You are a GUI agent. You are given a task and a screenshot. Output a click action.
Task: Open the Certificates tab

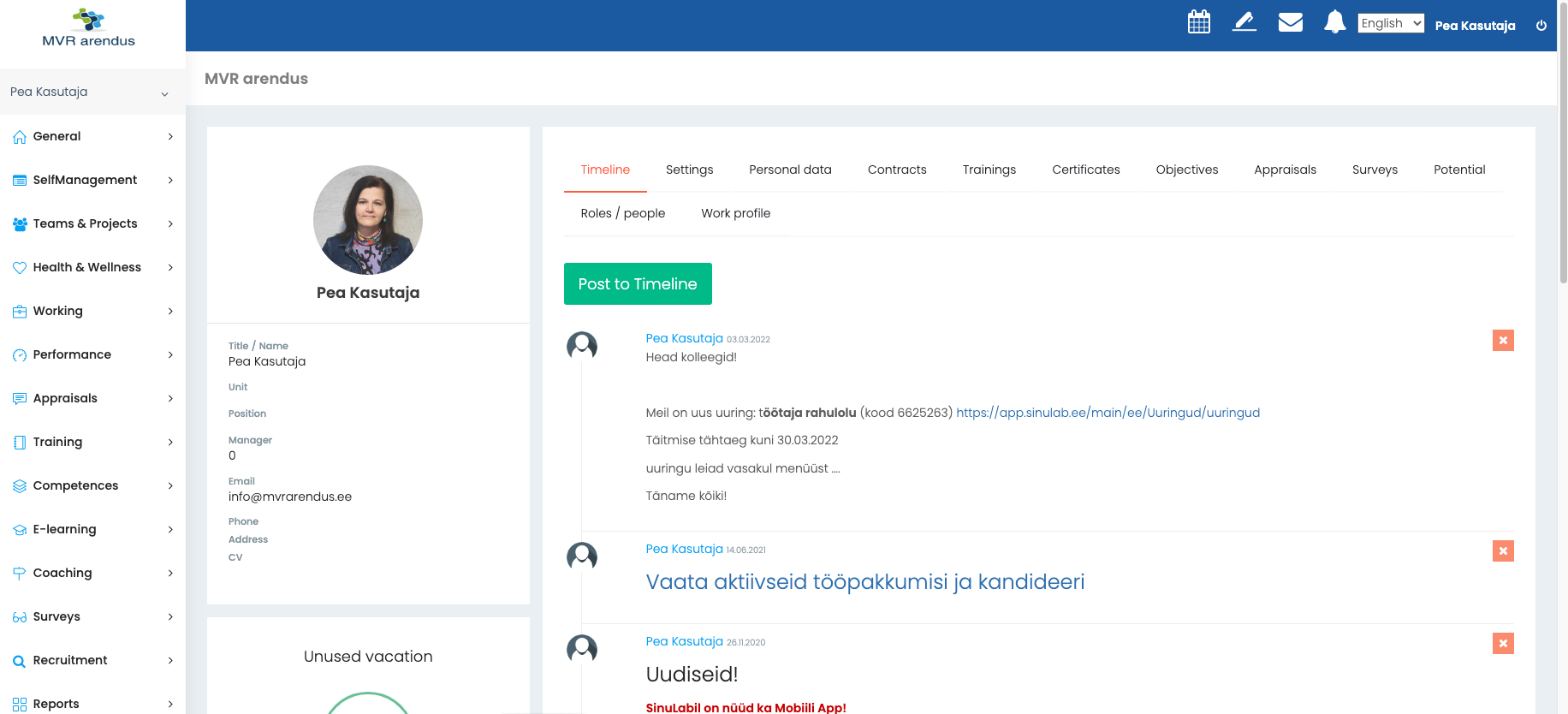pyautogui.click(x=1085, y=170)
